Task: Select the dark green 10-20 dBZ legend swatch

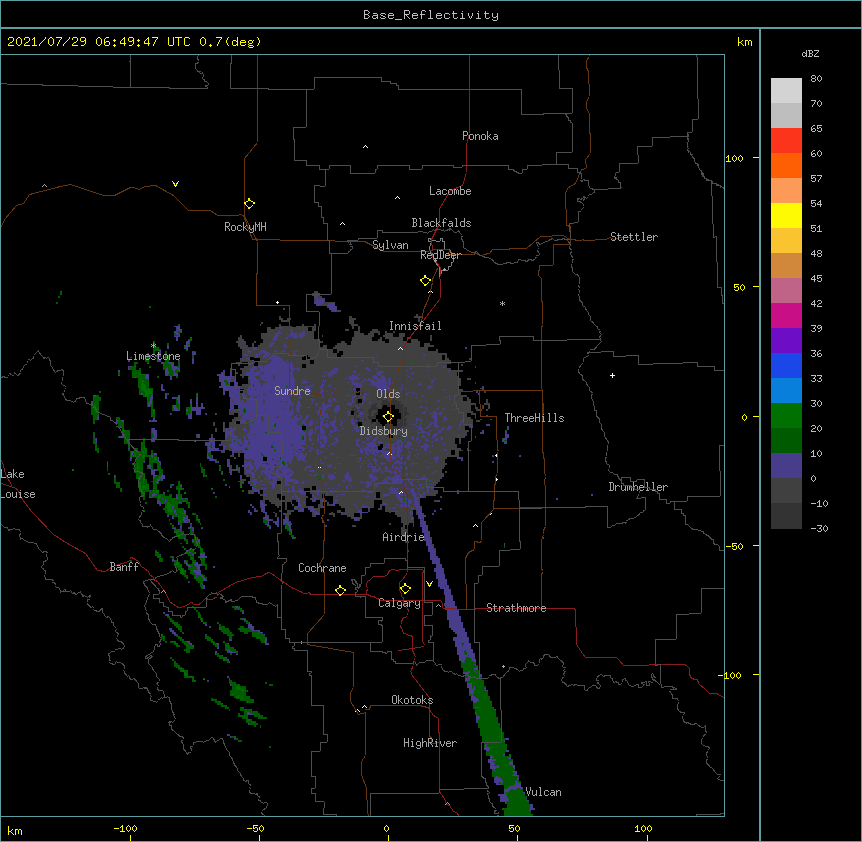Action: point(786,441)
